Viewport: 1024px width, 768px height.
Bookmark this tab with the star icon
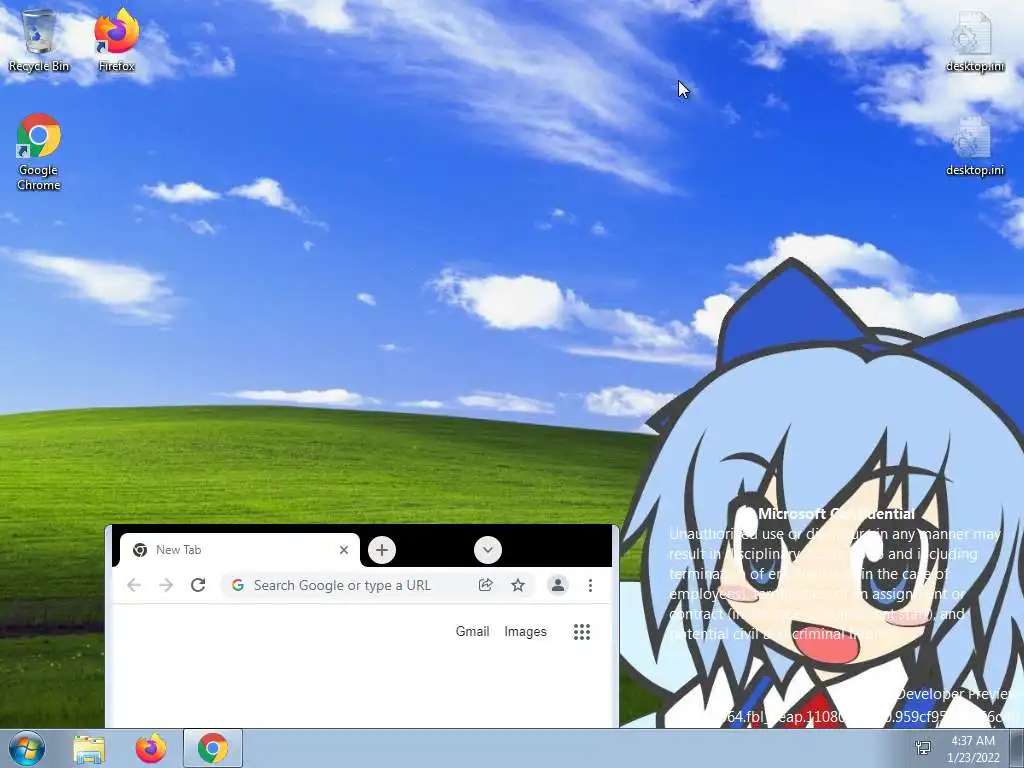518,585
